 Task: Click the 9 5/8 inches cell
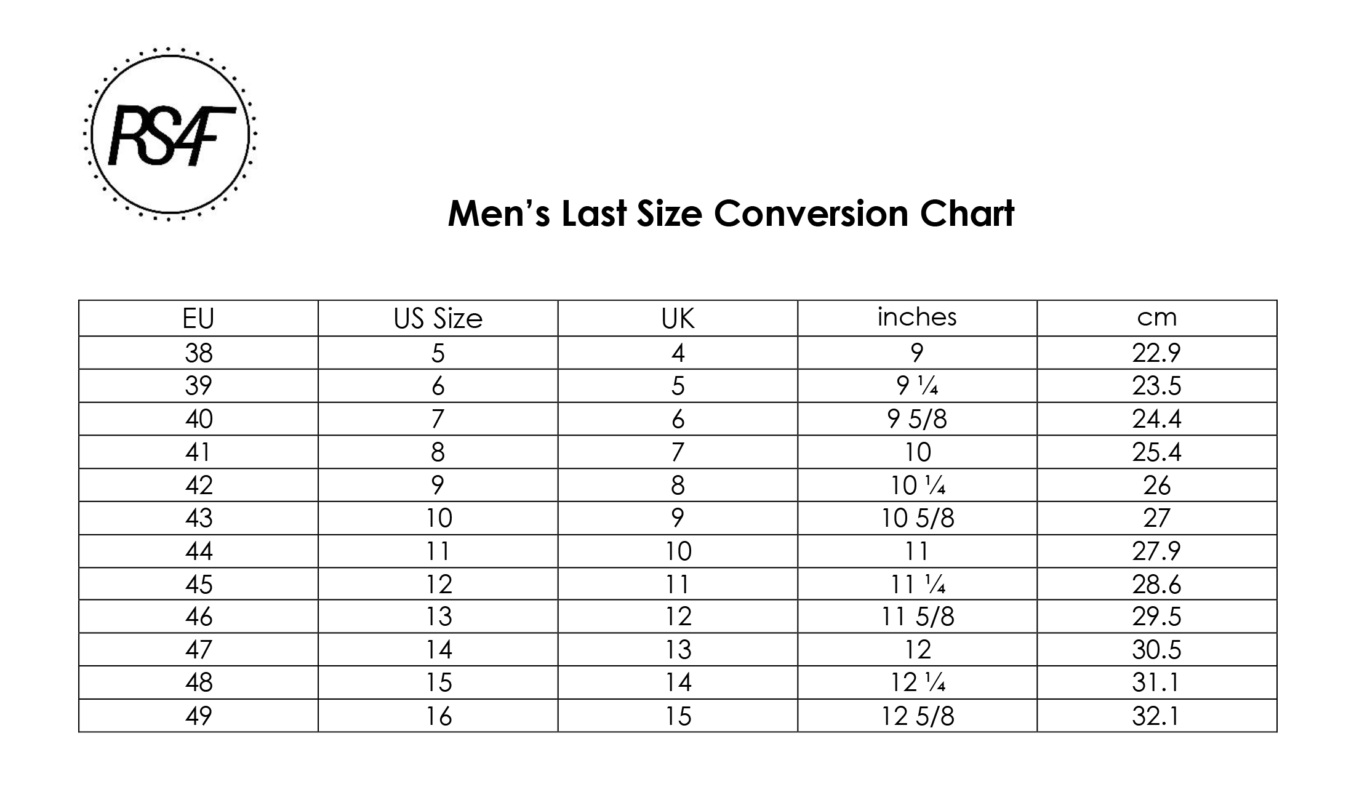tap(917, 419)
